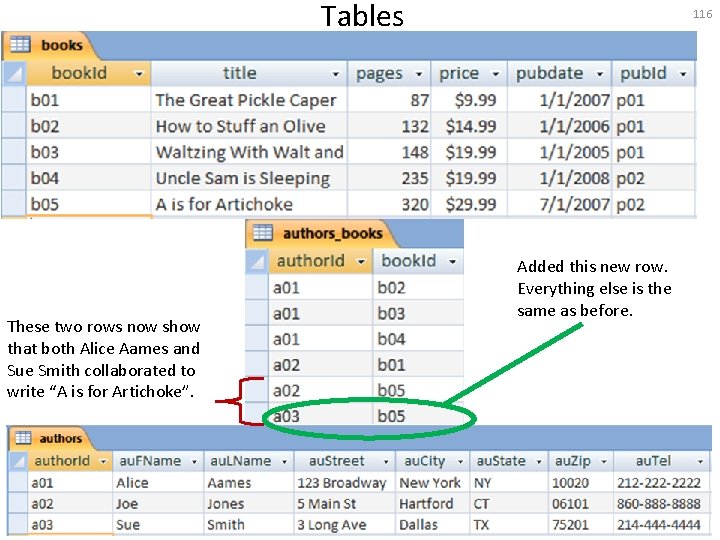Click auTel cell "212-222-2222"
This screenshot has height=540, width=720.
click(662, 483)
